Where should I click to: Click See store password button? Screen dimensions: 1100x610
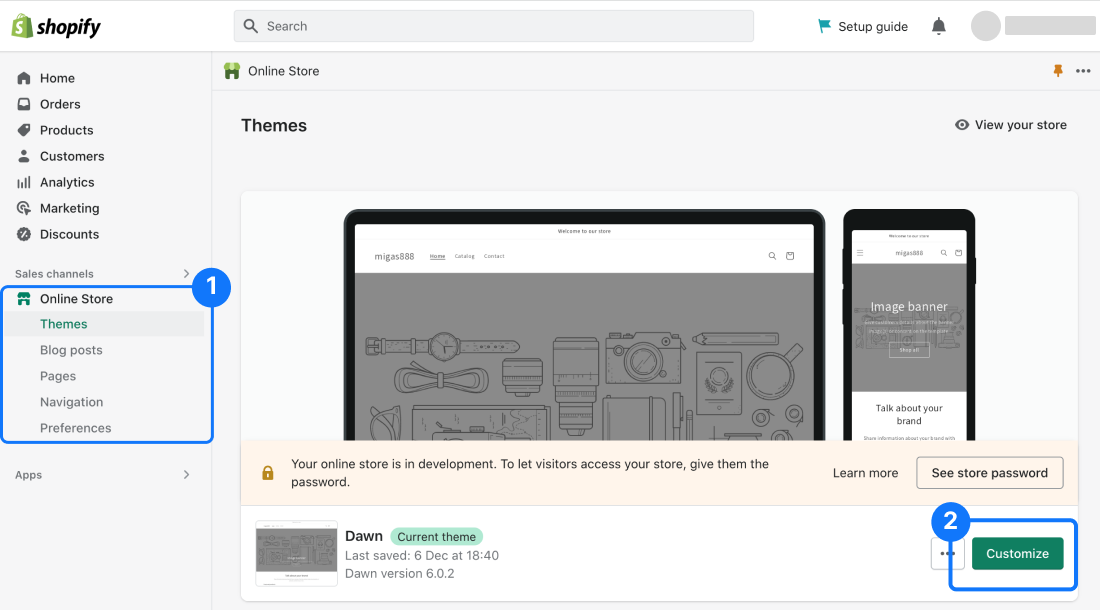click(x=989, y=473)
